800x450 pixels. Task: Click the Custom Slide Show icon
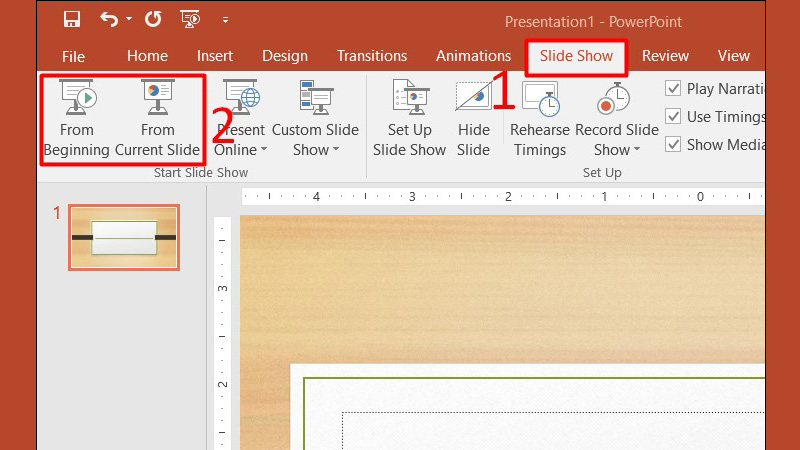(x=316, y=97)
